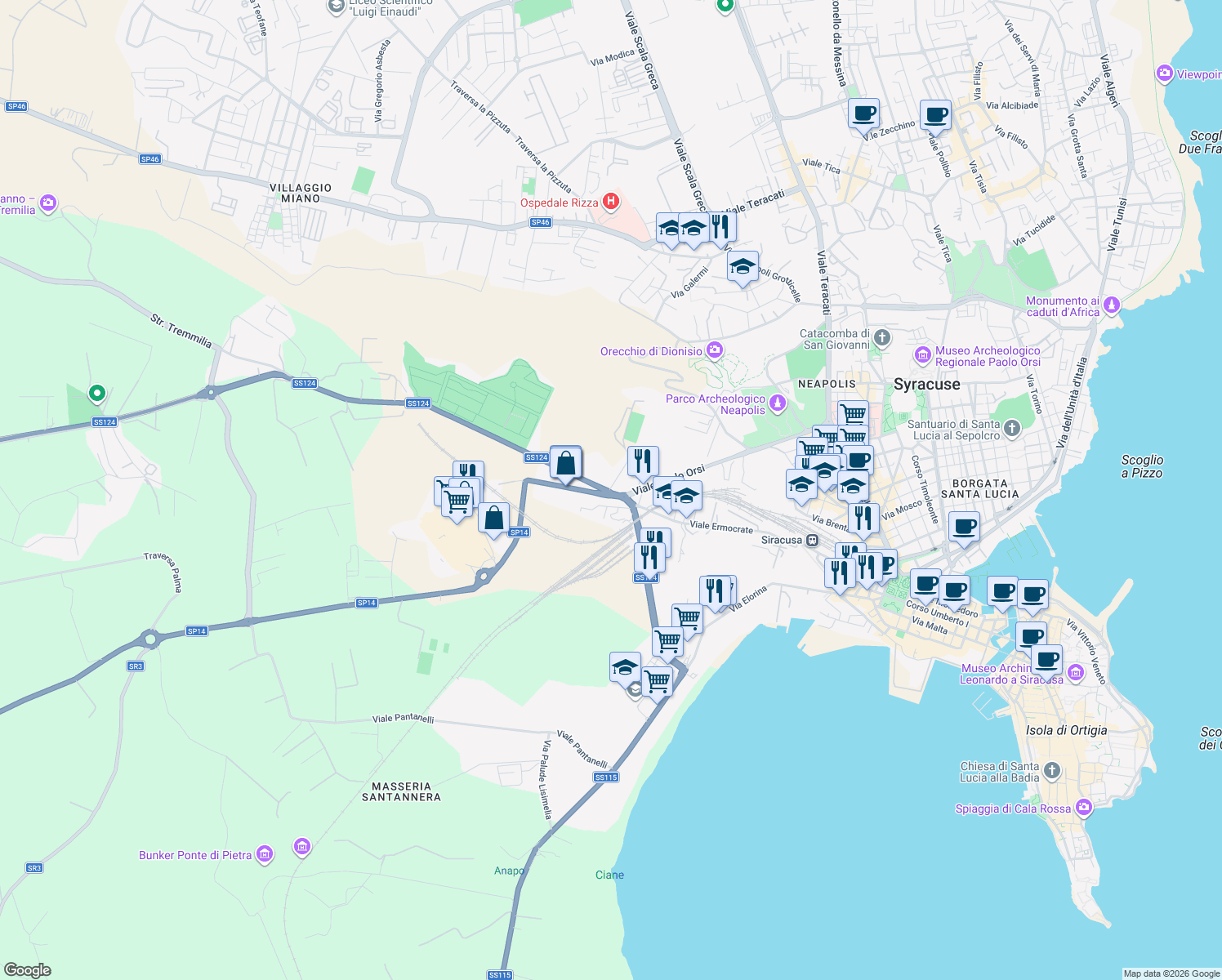Click the SS115 route shield label
This screenshot has width=1222, height=980.
pyautogui.click(x=604, y=777)
